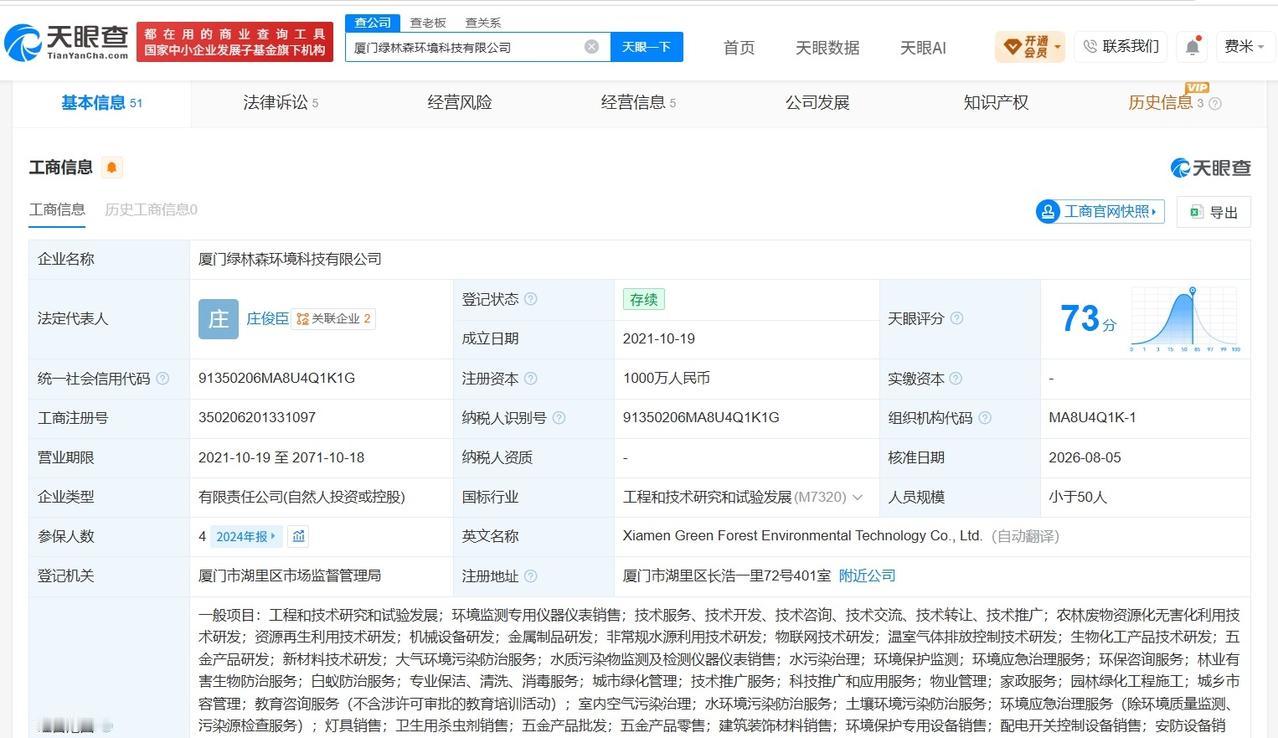Screen dimensions: 1278x738
Task: Click help icon next to 注册资本
Action: click(x=531, y=379)
